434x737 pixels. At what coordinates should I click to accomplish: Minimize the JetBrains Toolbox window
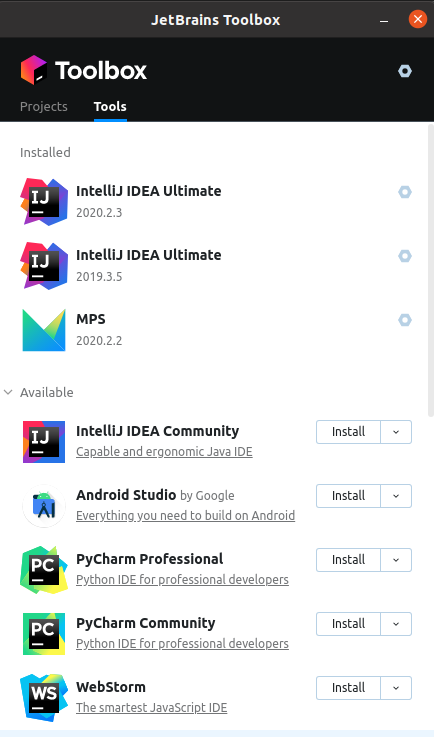[x=384, y=20]
